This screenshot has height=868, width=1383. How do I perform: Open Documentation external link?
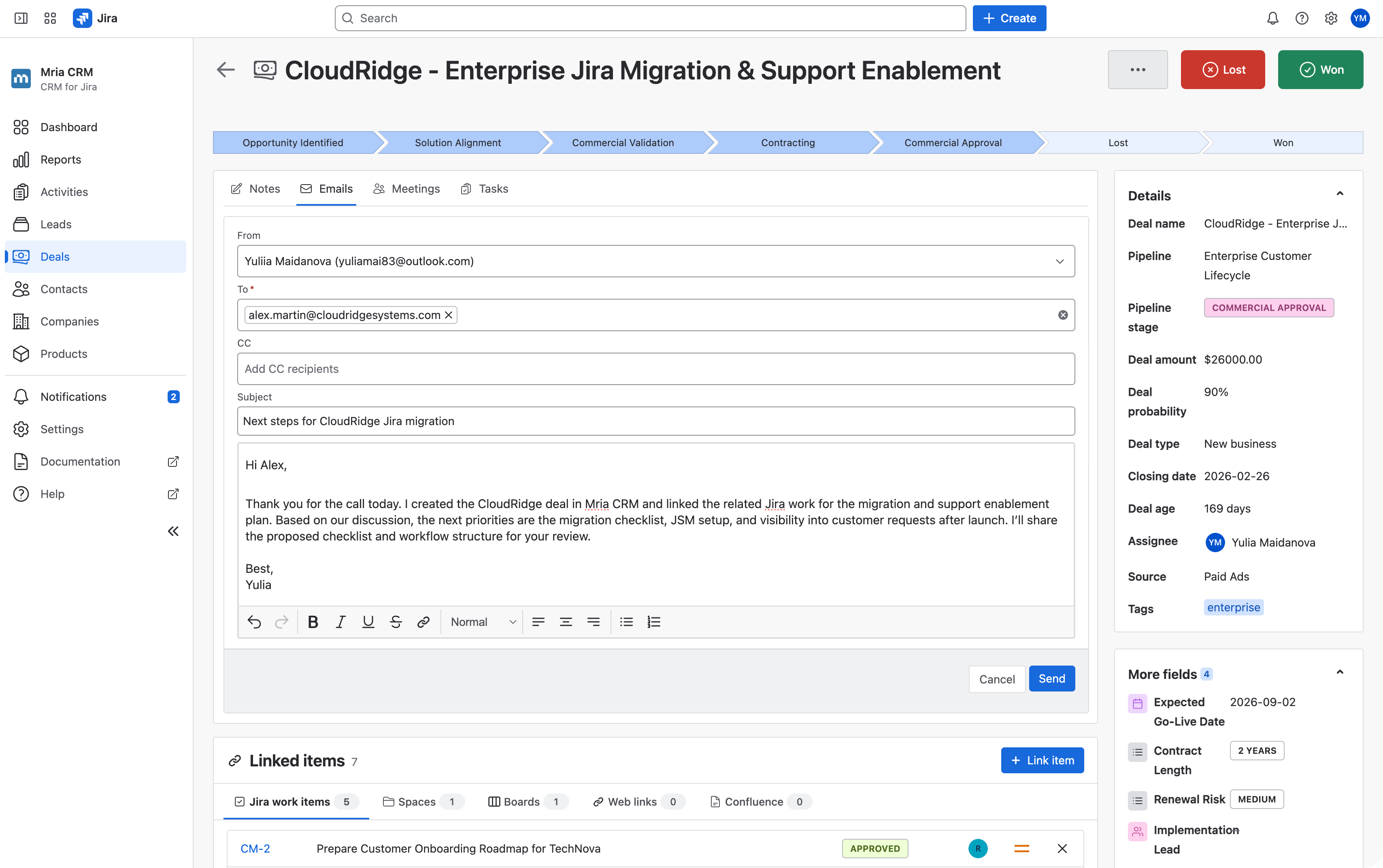coord(95,462)
